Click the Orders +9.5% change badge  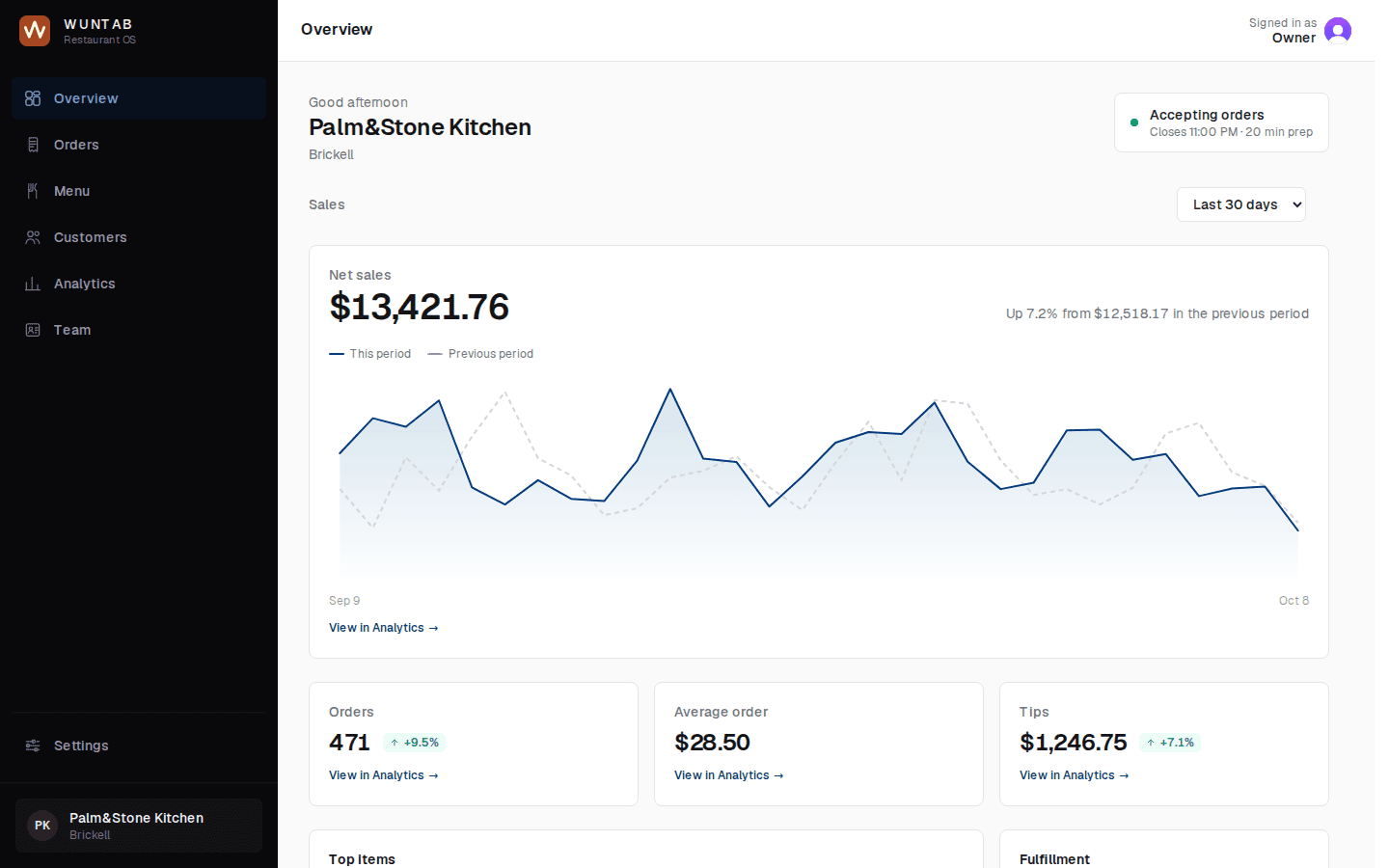[415, 743]
